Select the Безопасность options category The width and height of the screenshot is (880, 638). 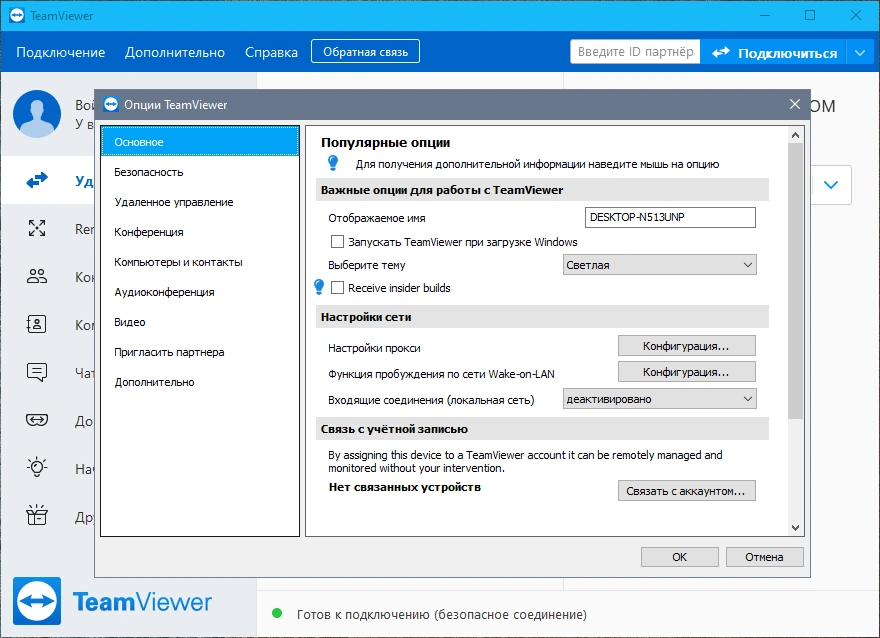coord(200,172)
